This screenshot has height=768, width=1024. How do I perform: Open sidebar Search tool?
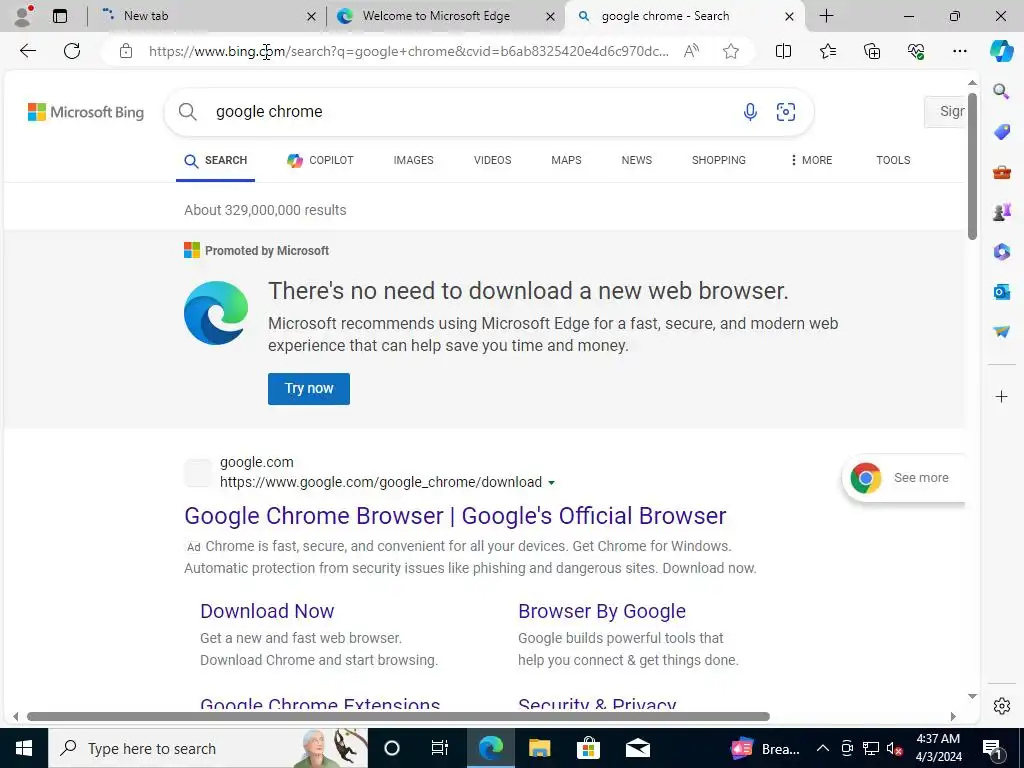pyautogui.click(x=1001, y=91)
